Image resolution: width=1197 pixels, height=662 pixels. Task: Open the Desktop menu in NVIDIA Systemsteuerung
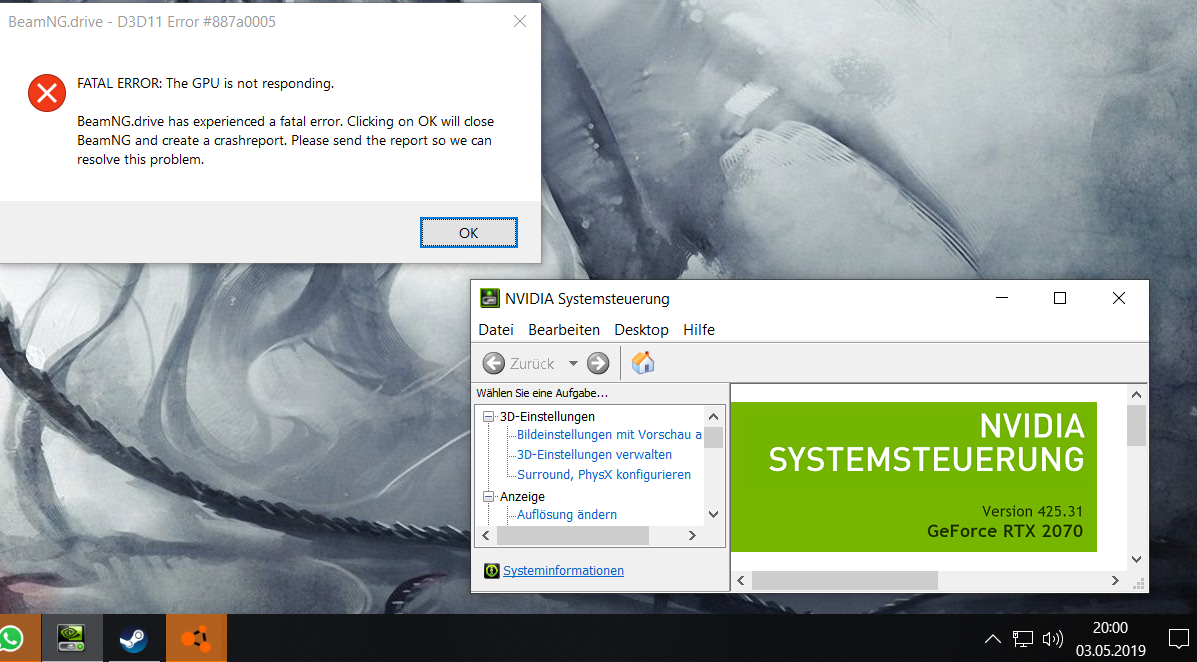(641, 330)
